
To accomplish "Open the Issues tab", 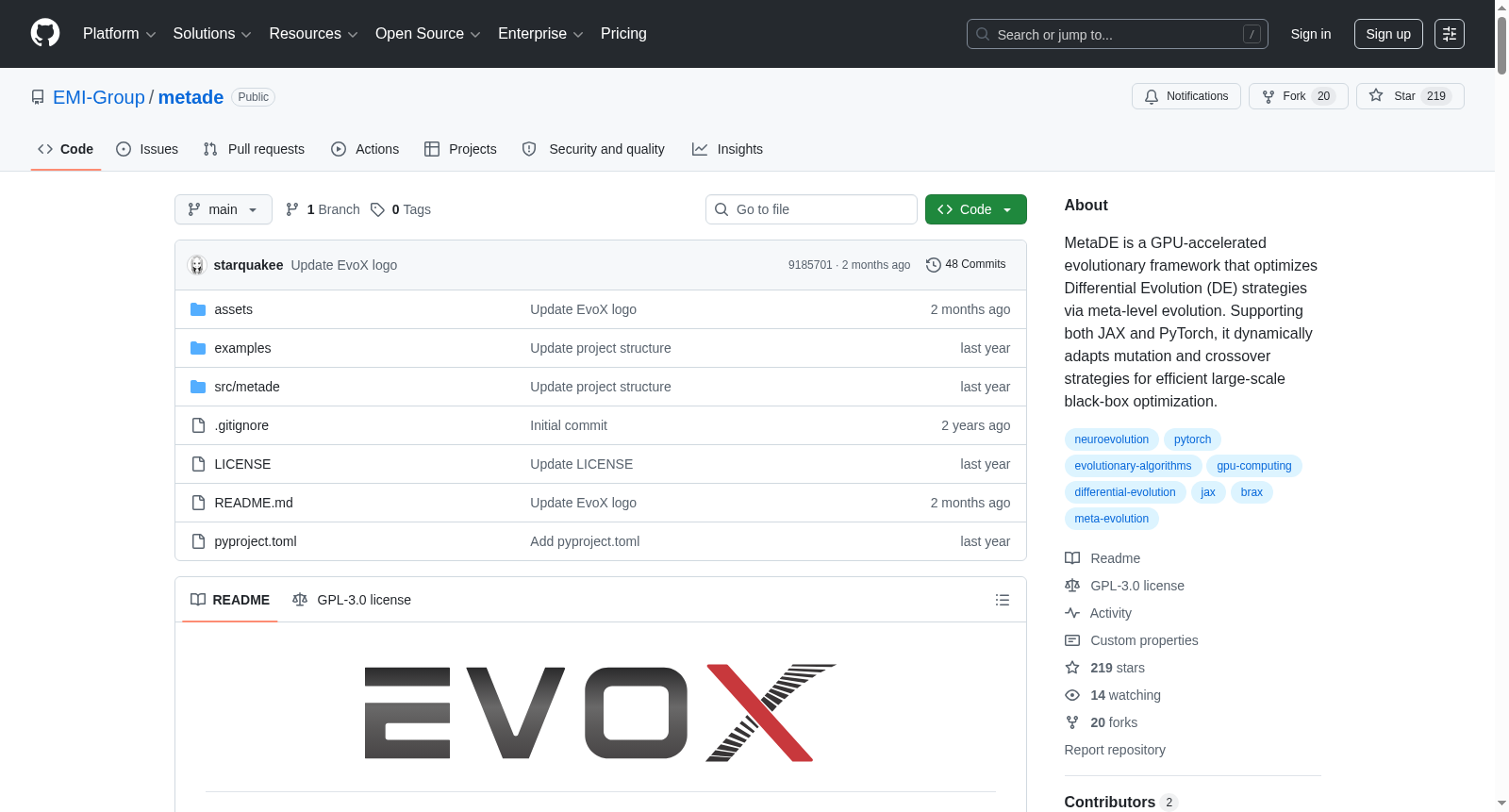I will (147, 149).
